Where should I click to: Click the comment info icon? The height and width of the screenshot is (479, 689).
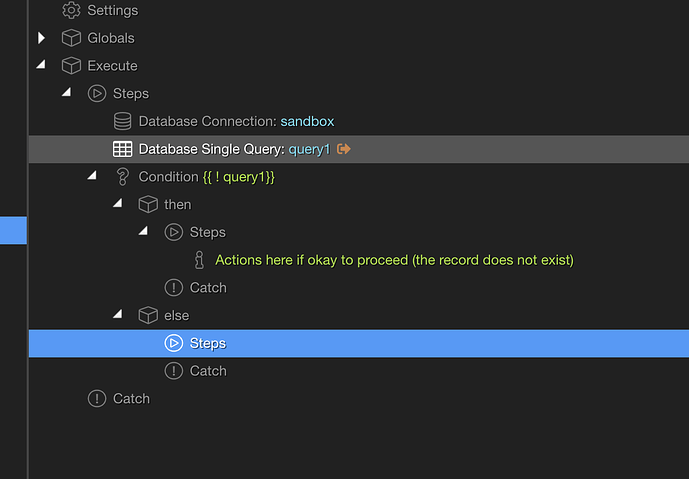(x=199, y=260)
